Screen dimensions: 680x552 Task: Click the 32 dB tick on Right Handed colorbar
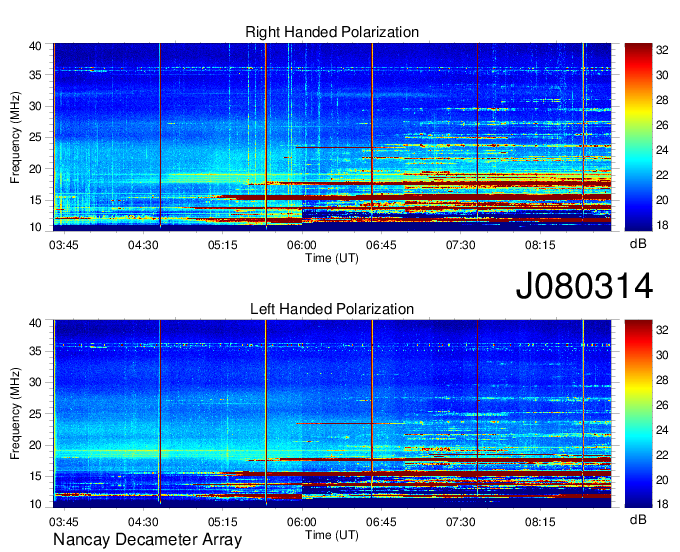662,50
